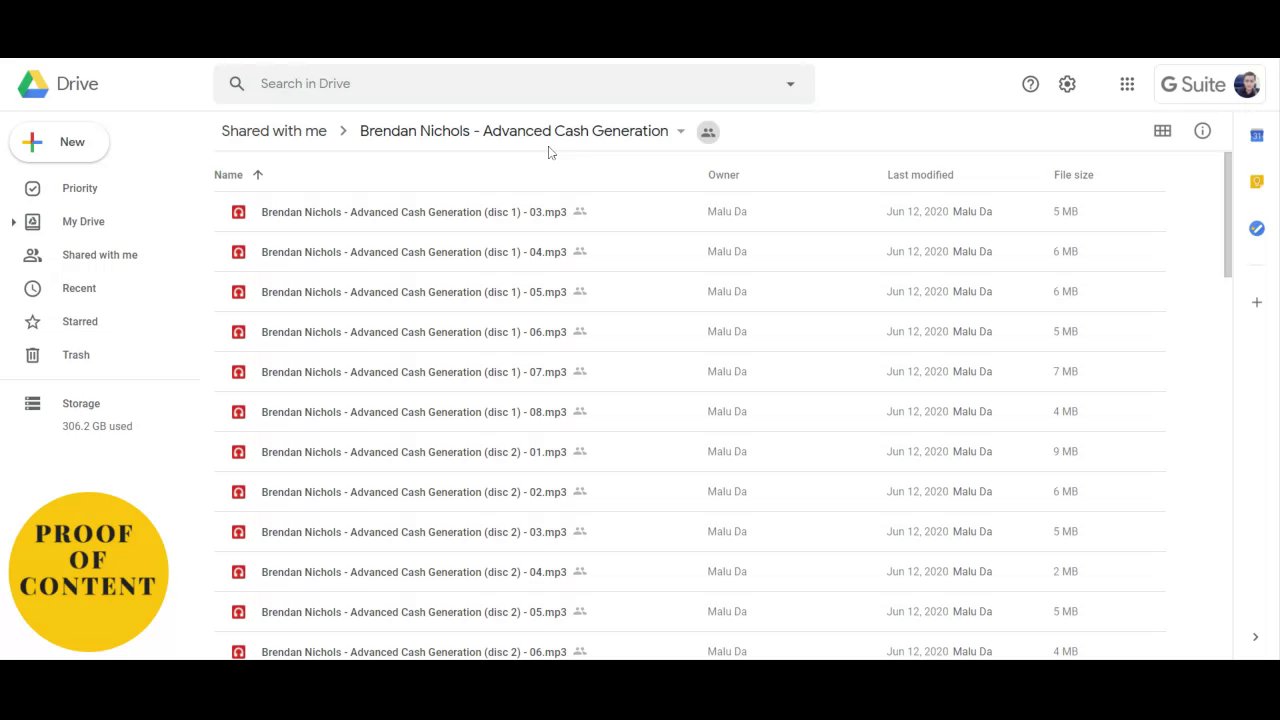This screenshot has width=1280, height=720.
Task: Click in the Search in Drive field
Action: tap(514, 84)
